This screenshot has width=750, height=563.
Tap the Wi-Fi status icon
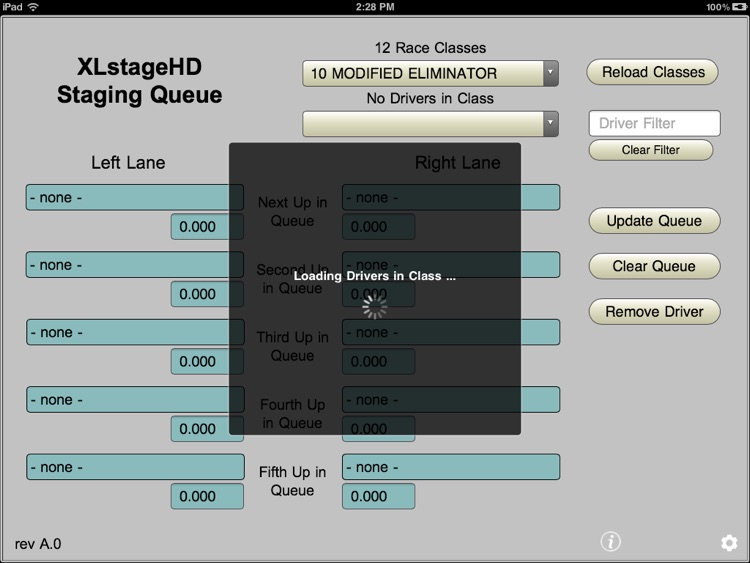point(33,7)
